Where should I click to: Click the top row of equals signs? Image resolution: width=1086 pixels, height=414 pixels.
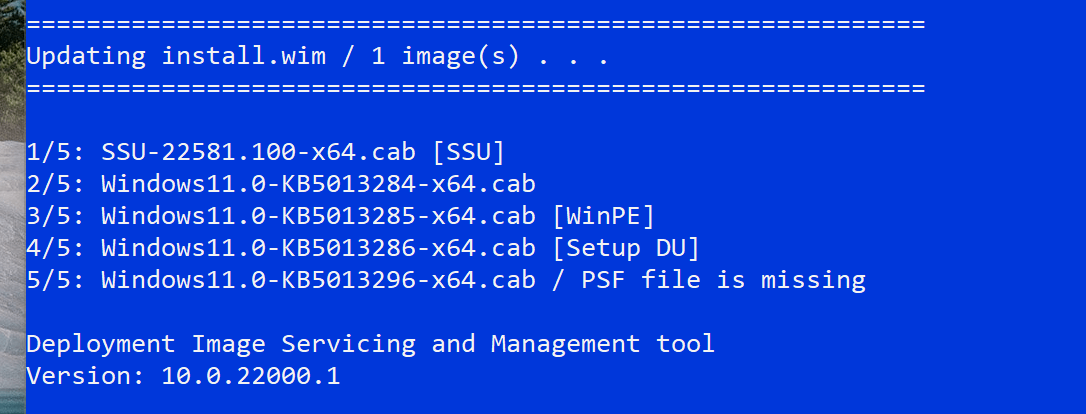pyautogui.click(x=476, y=25)
